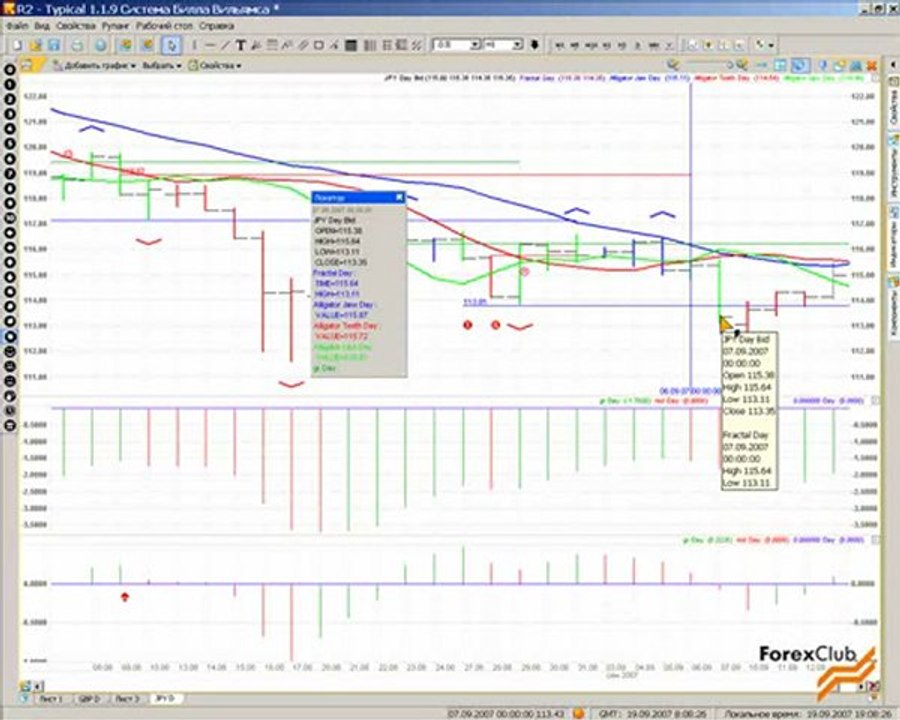Click the Open file toolbar icon

(x=36, y=45)
